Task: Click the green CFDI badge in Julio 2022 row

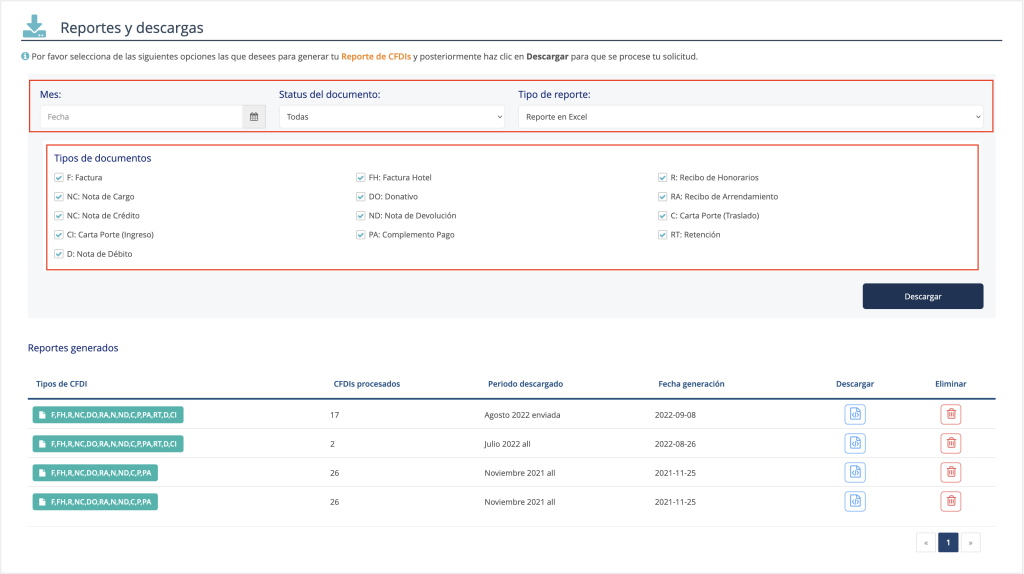Action: click(108, 444)
